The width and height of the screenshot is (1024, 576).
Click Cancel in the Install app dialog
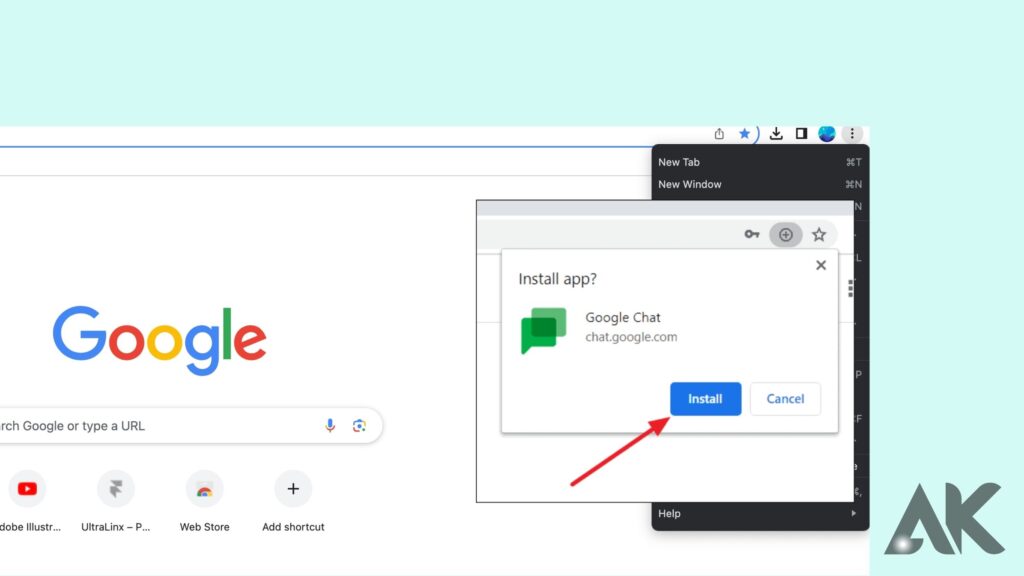click(x=785, y=399)
